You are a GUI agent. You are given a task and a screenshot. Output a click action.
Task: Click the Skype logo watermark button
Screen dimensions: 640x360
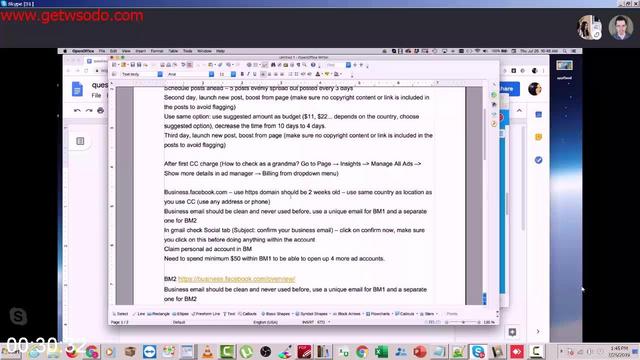18,316
